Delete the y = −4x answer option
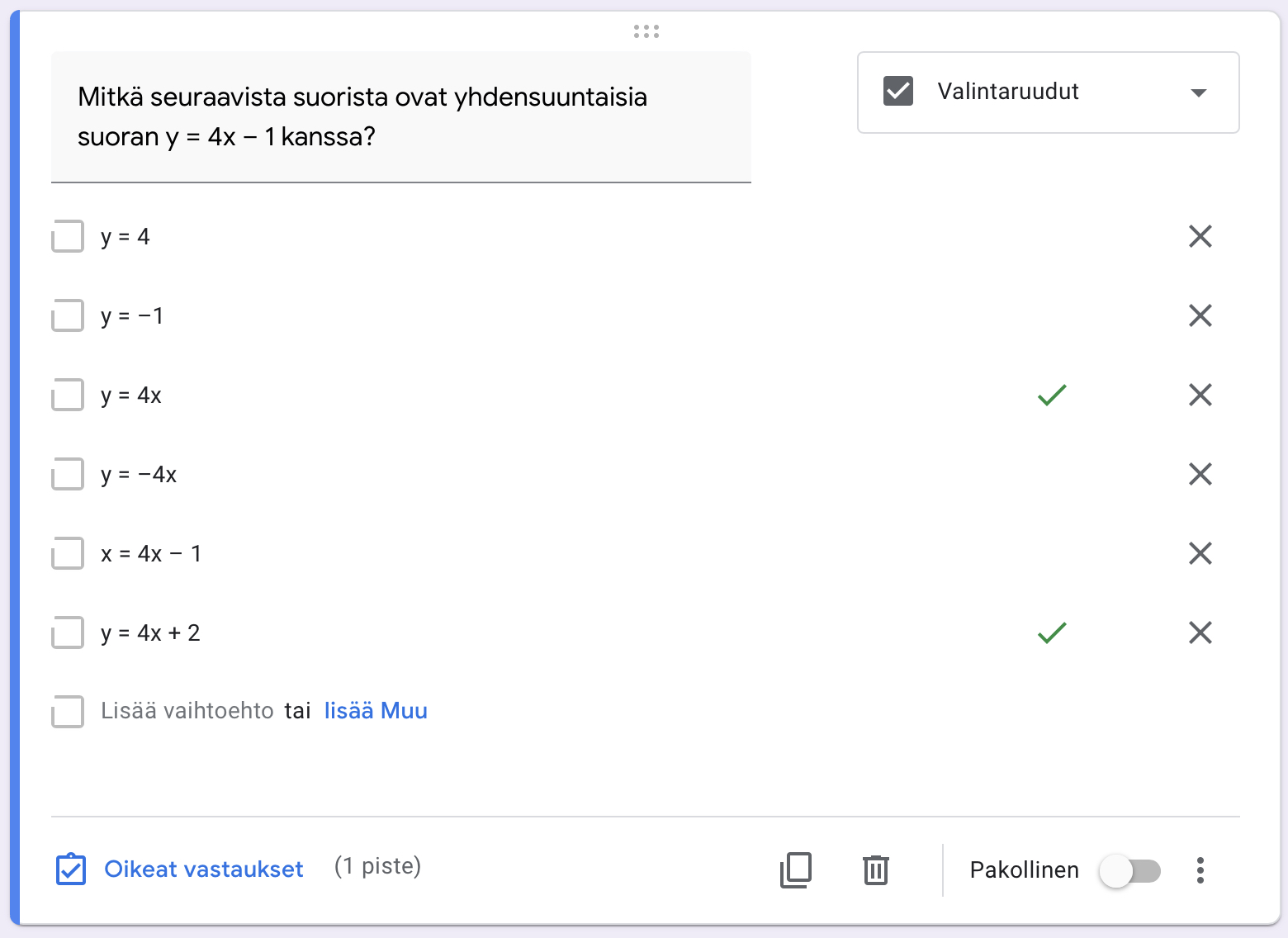 (x=1200, y=474)
